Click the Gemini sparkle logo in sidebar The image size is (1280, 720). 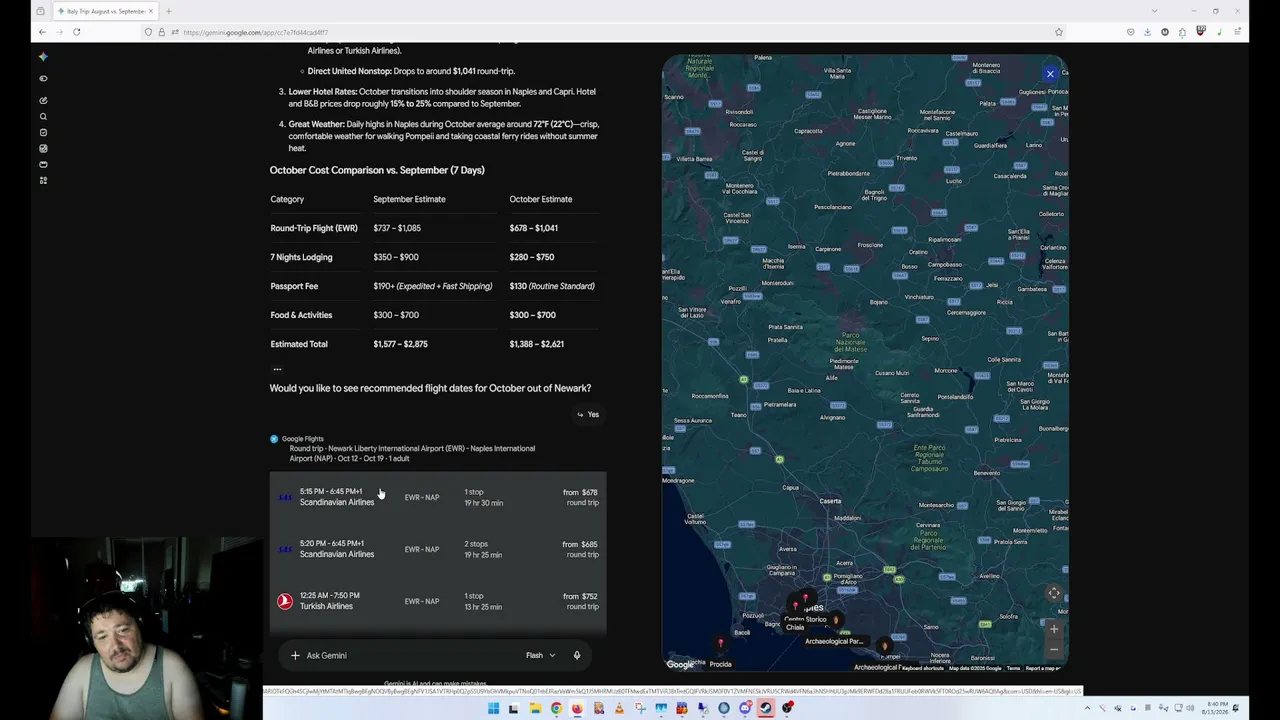point(43,57)
